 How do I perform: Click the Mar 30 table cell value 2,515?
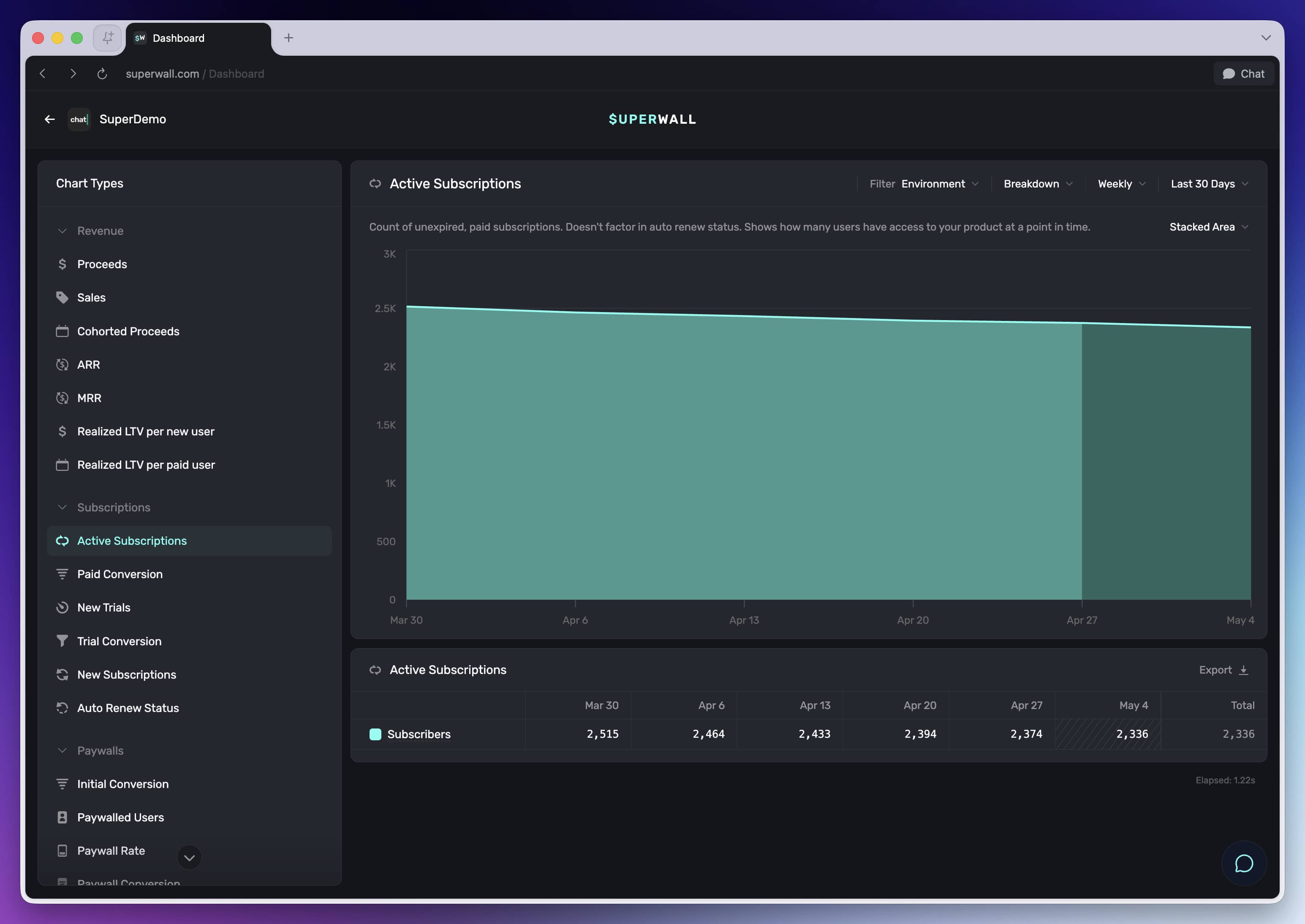[602, 734]
